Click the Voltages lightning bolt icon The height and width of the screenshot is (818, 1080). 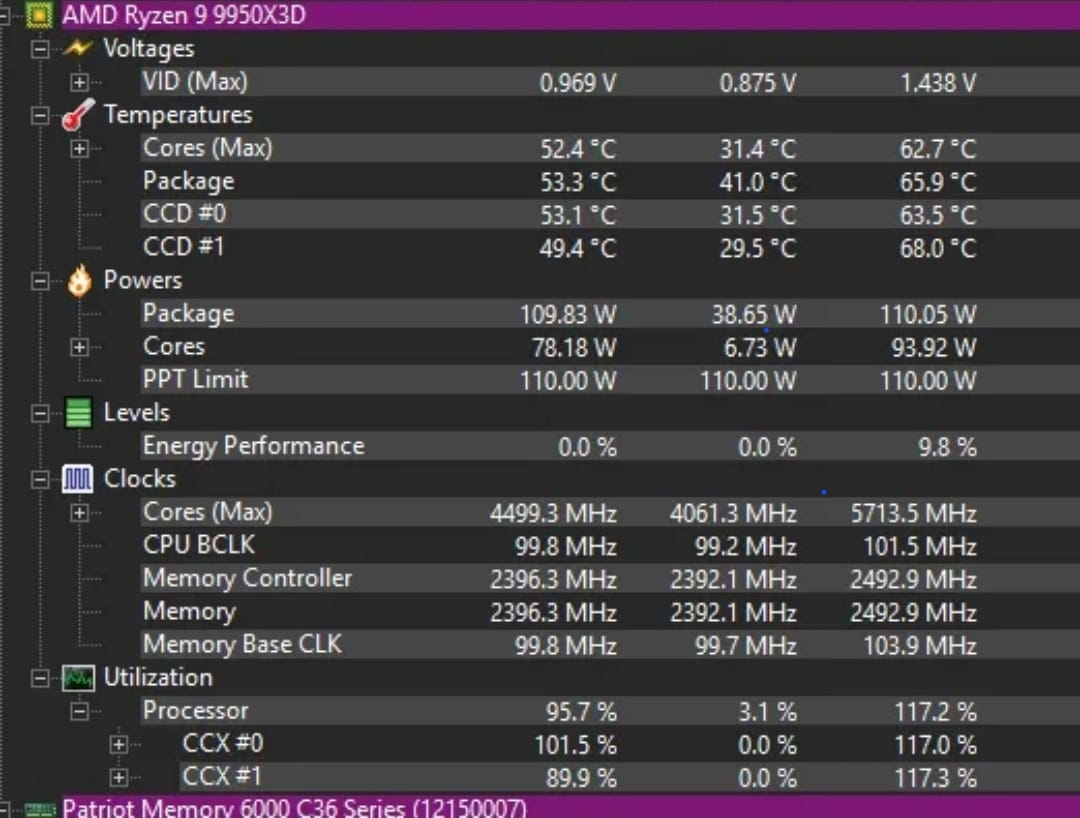click(77, 48)
